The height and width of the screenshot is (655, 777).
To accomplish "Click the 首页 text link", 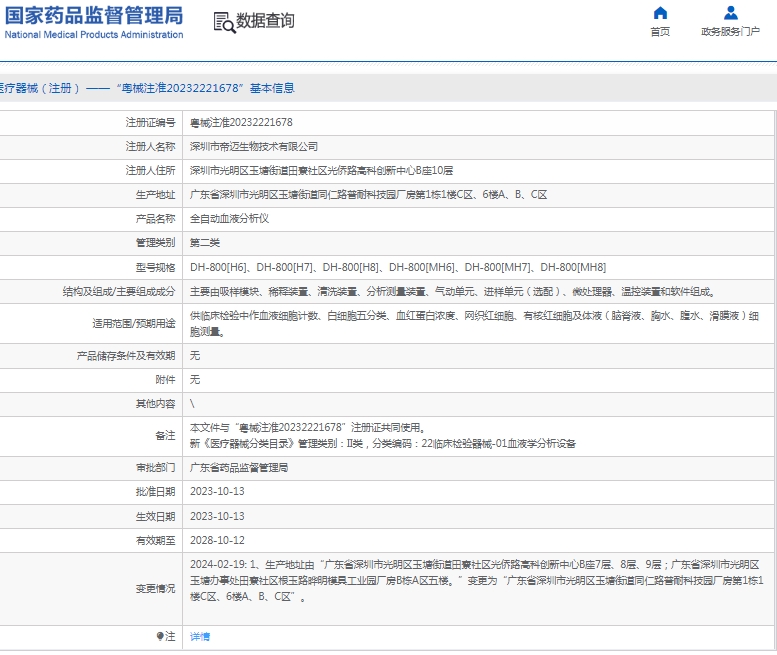I will (x=660, y=32).
